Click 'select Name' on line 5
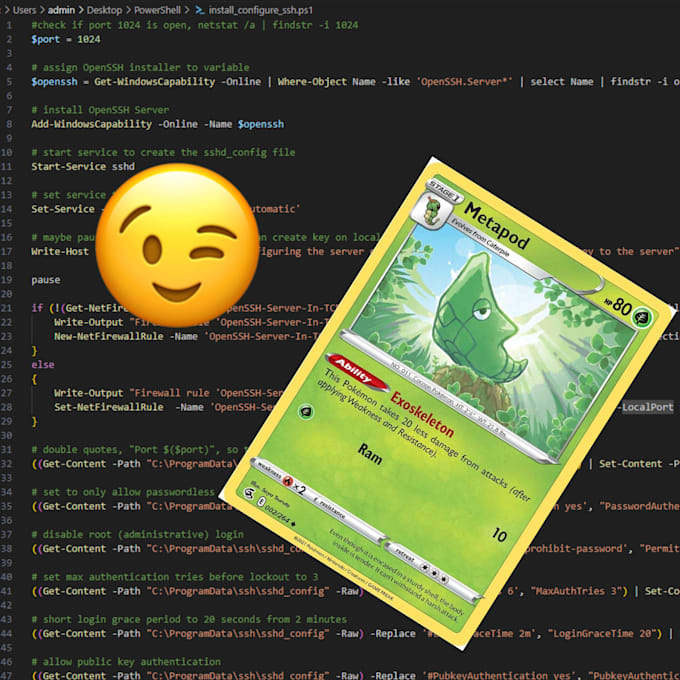The image size is (680, 680). point(562,82)
